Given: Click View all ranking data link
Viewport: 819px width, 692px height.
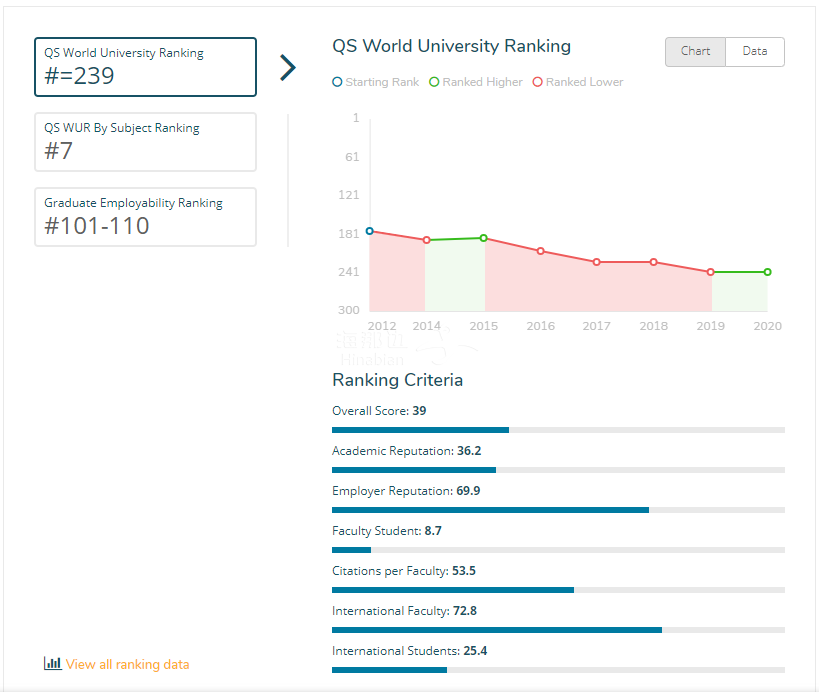Looking at the screenshot, I should (127, 664).
